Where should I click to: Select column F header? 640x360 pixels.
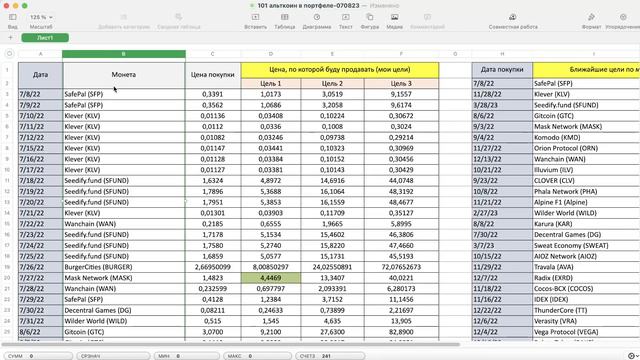tap(401, 54)
